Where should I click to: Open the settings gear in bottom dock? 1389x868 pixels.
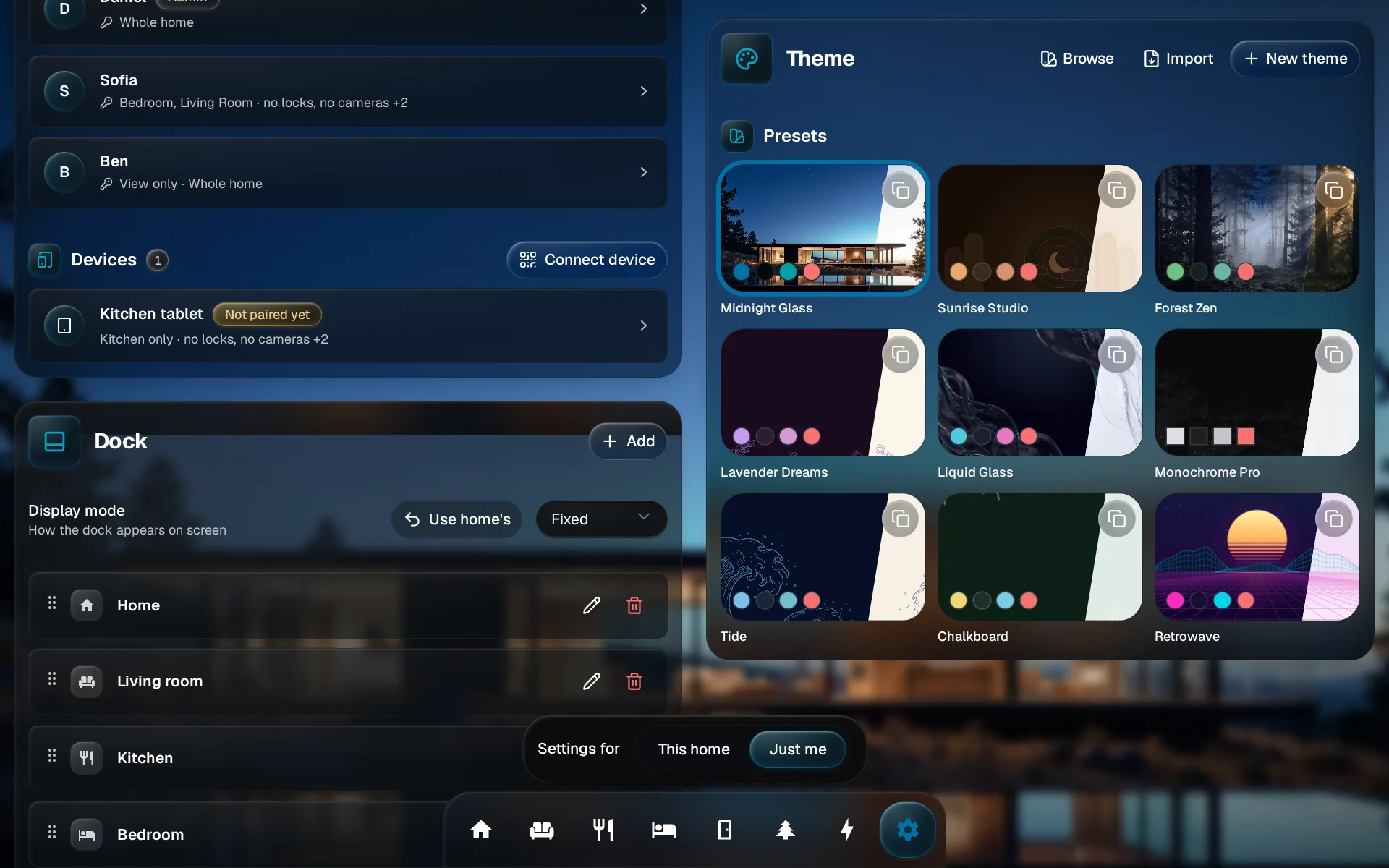[x=908, y=830]
